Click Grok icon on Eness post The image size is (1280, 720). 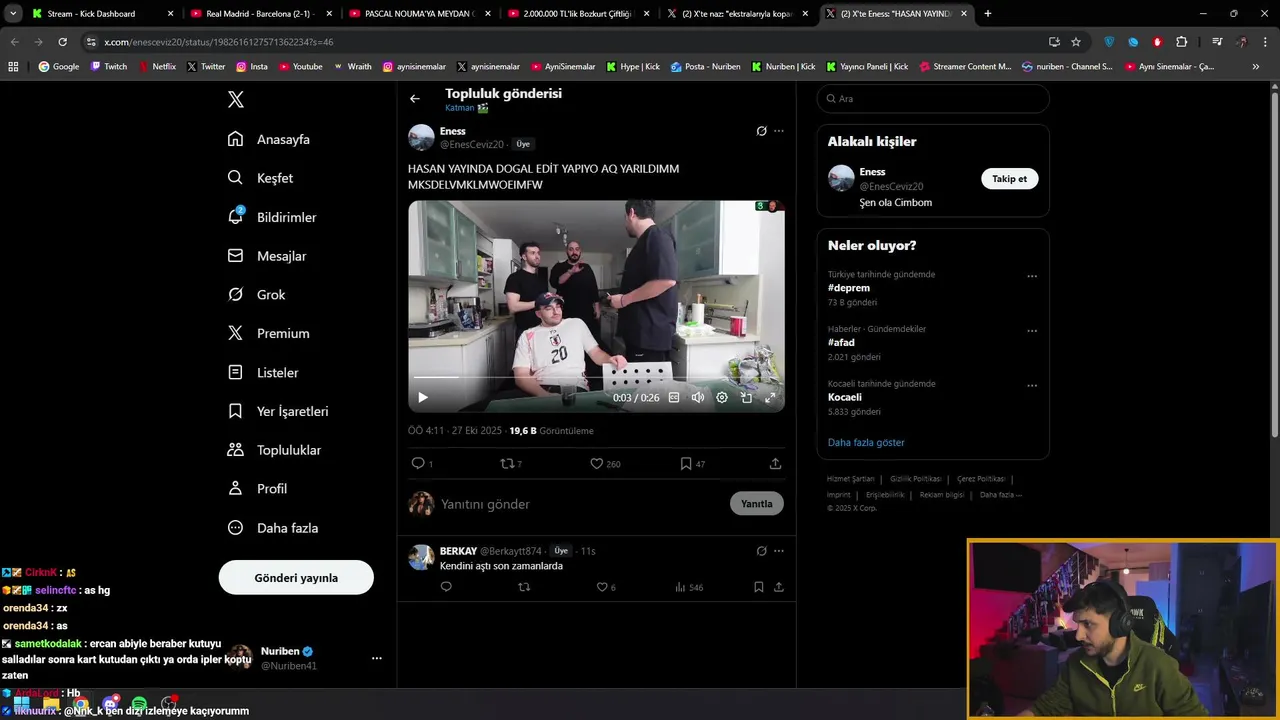coord(761,131)
